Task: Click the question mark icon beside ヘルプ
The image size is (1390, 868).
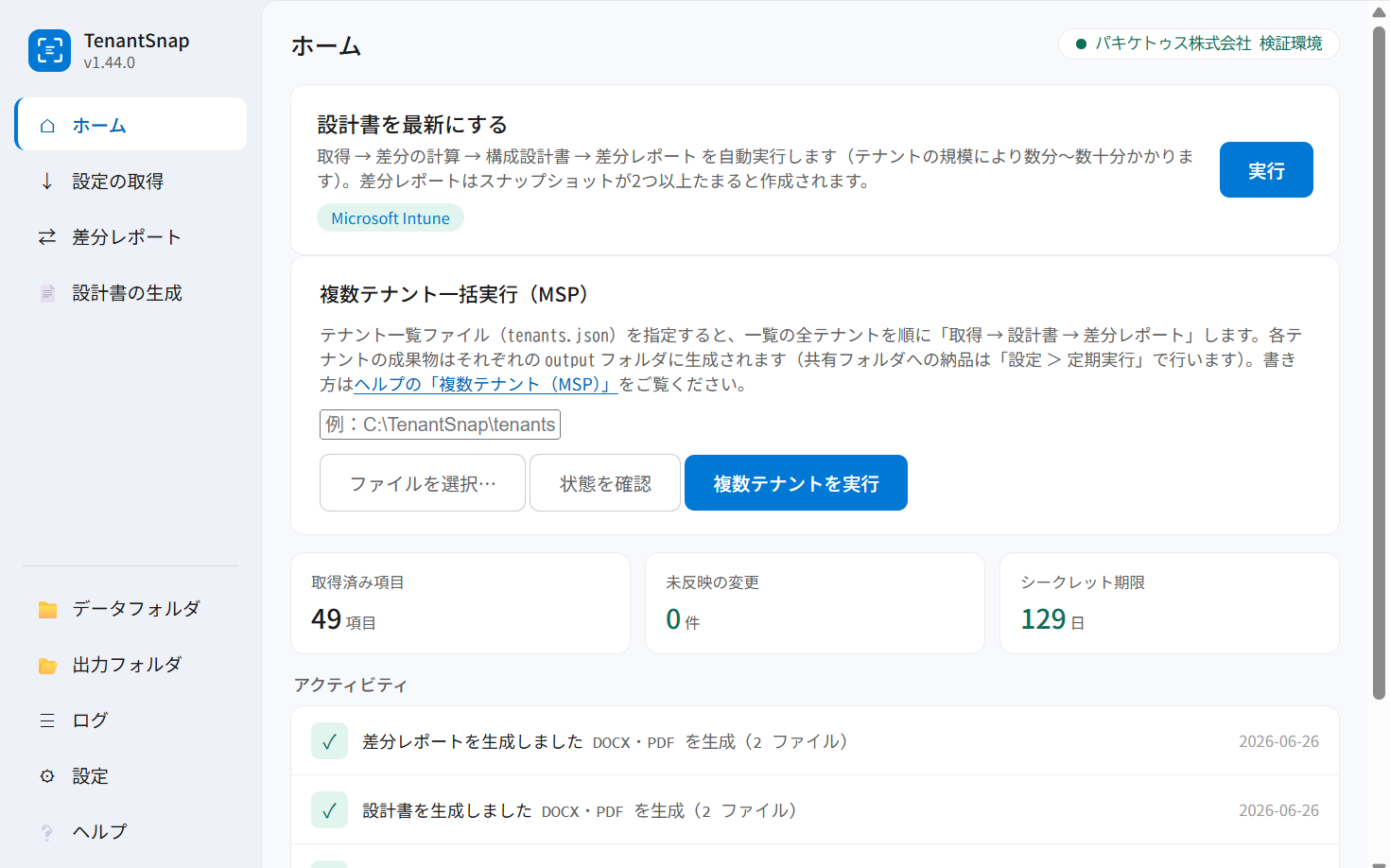Action: pyautogui.click(x=47, y=832)
